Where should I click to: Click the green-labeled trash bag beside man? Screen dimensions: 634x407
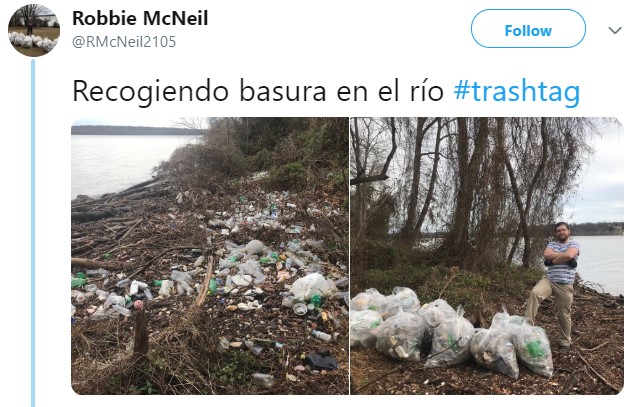(532, 346)
